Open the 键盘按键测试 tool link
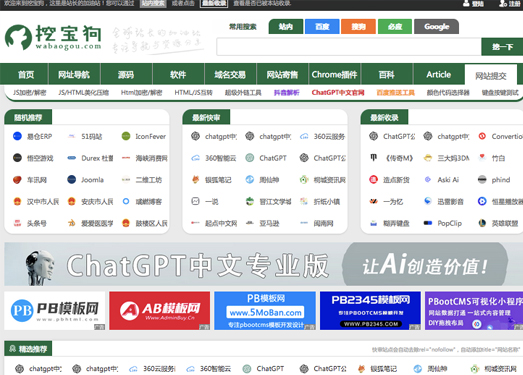 pyautogui.click(x=500, y=92)
